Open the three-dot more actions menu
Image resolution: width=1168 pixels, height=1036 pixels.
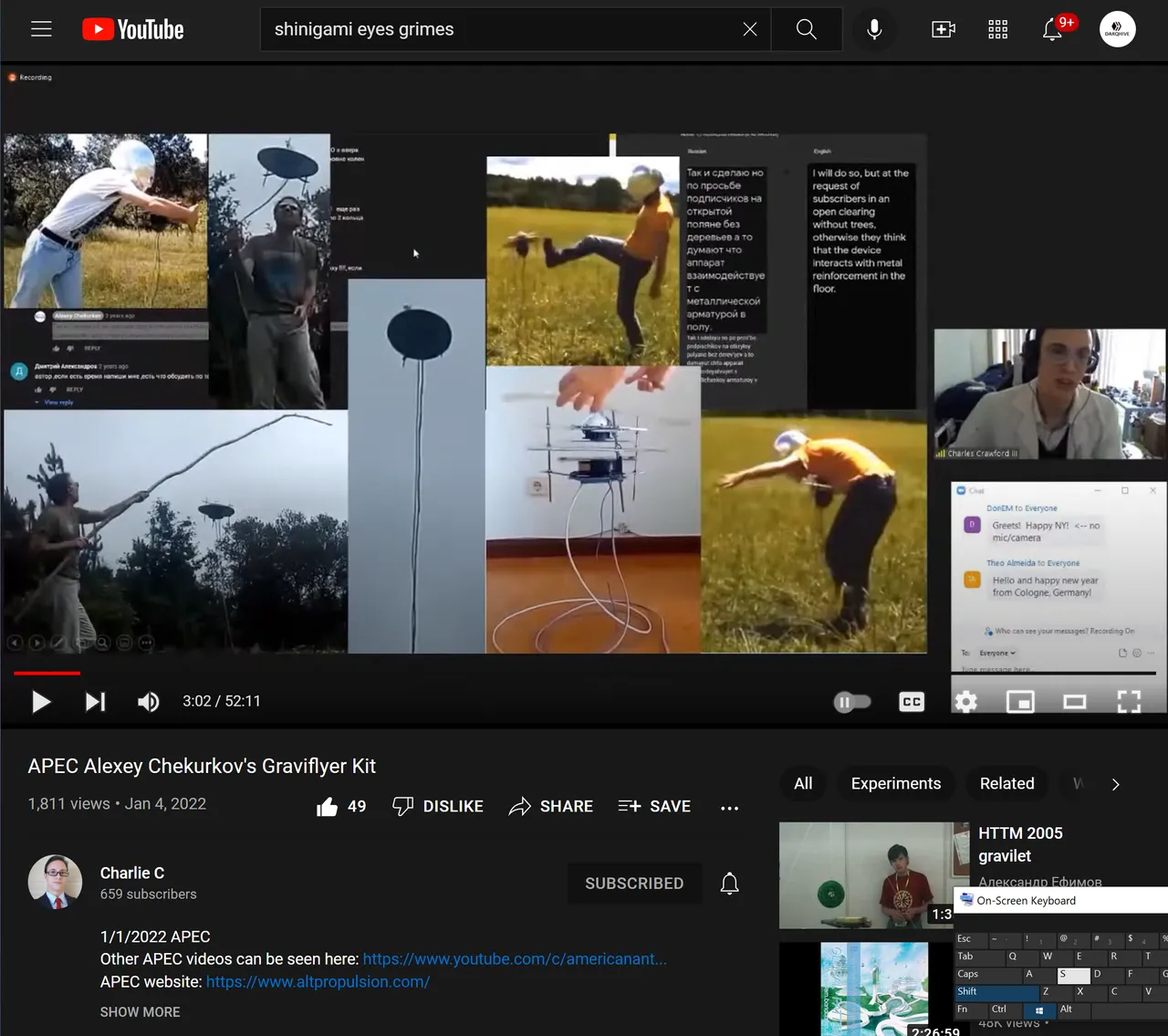729,807
